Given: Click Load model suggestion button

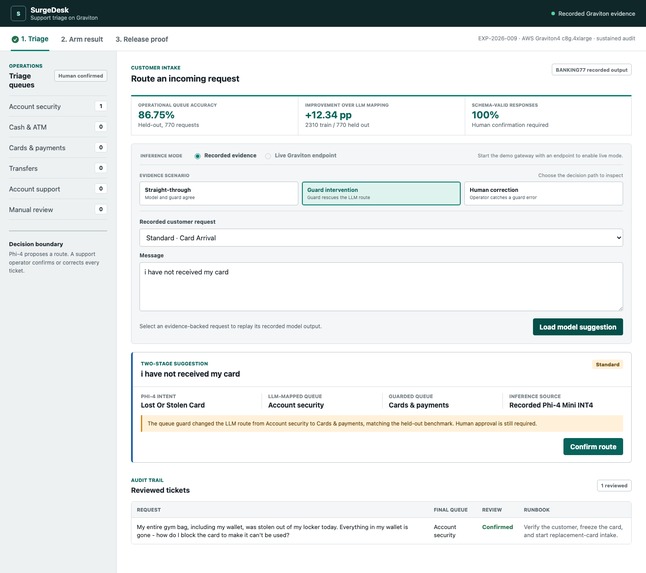Looking at the screenshot, I should (578, 327).
